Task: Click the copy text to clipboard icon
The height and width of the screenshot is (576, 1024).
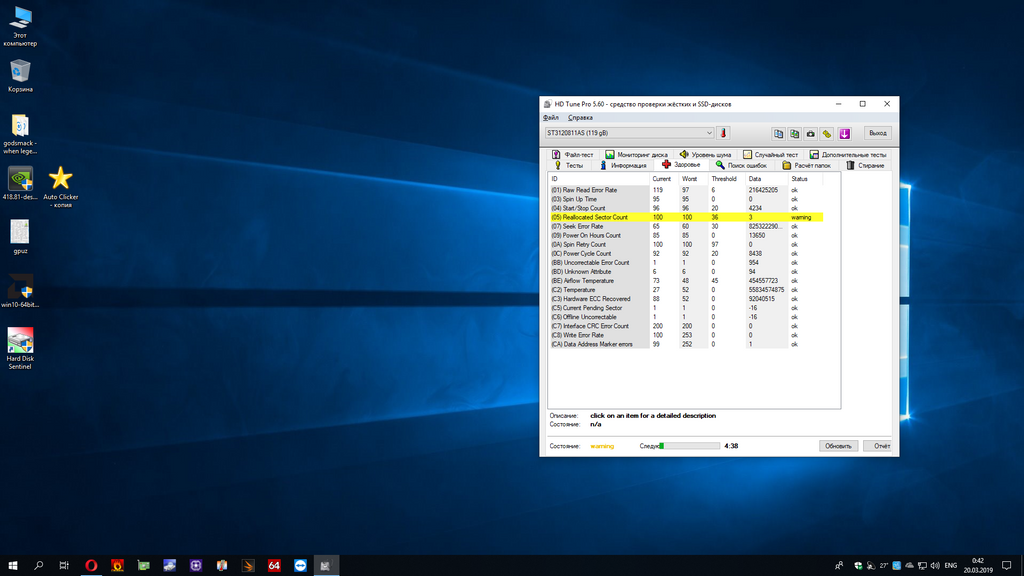Action: 778,133
